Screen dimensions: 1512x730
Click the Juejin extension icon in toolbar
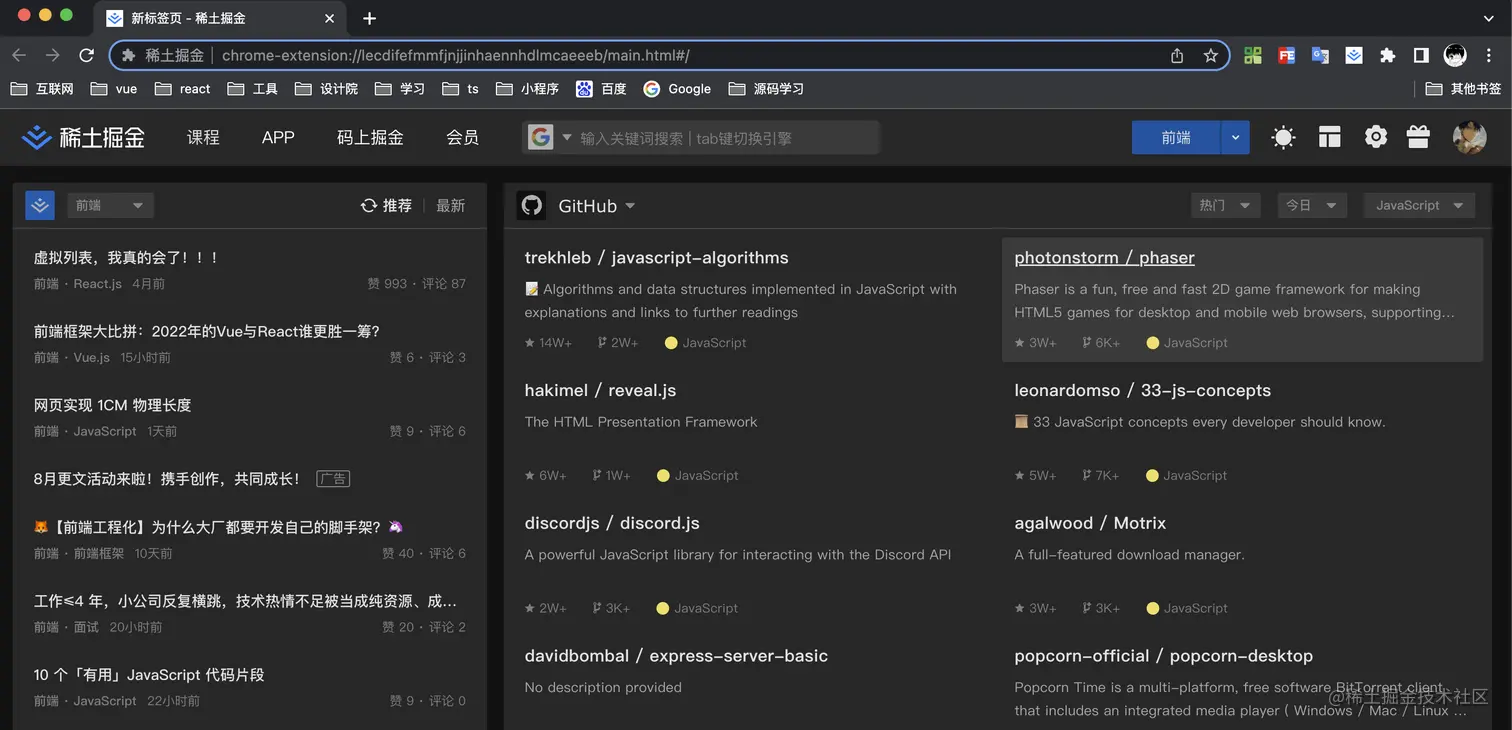[x=1354, y=55]
